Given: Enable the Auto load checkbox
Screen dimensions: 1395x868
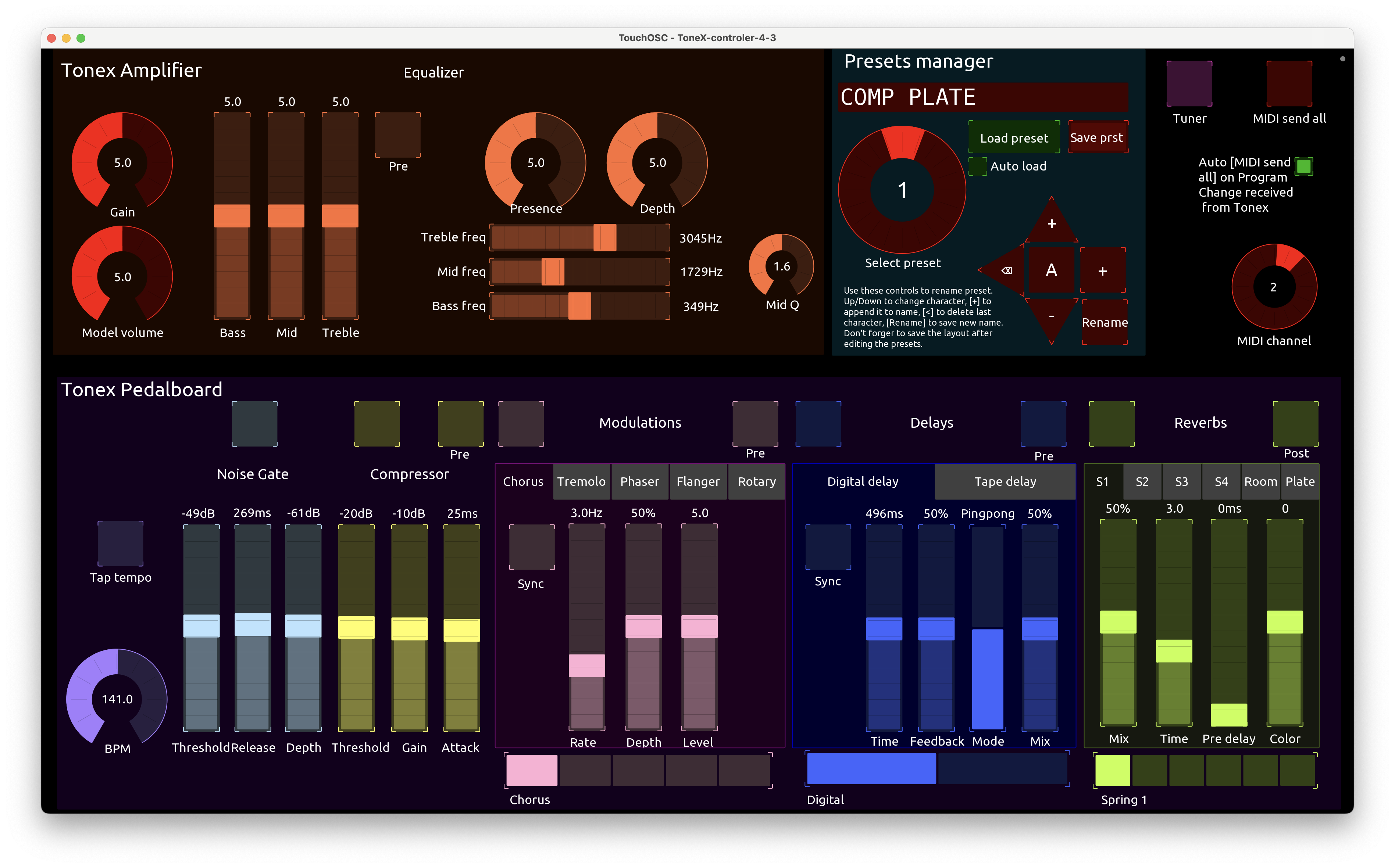Looking at the screenshot, I should coord(977,166).
